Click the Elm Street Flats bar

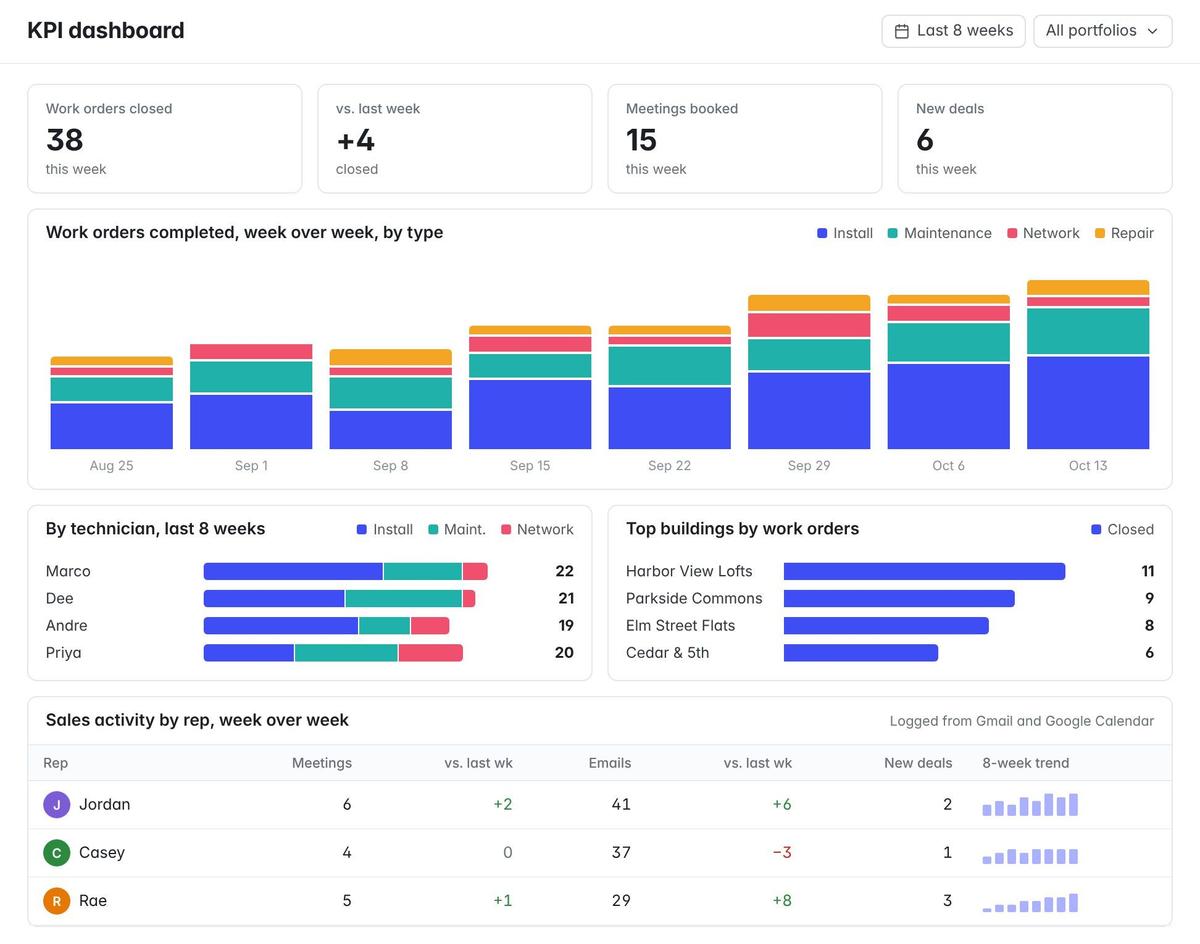886,625
